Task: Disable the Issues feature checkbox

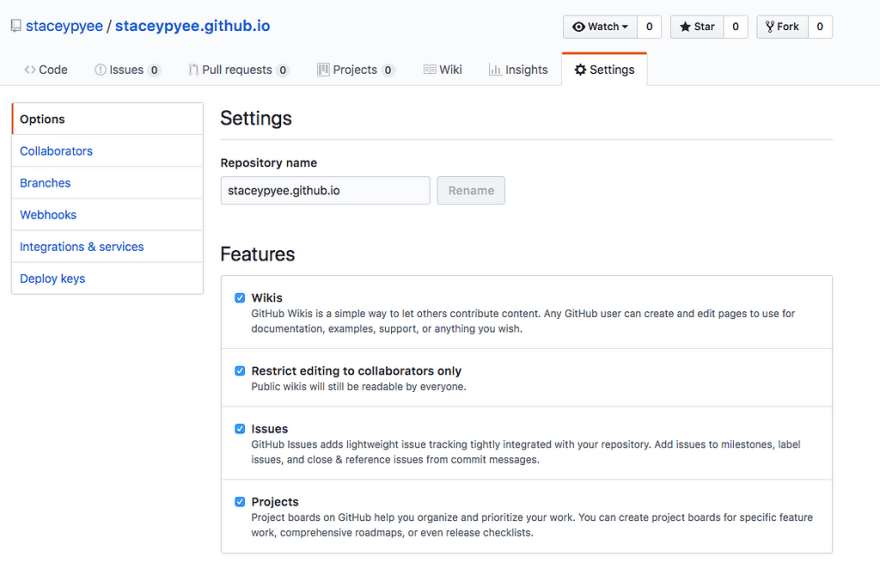Action: pyautogui.click(x=240, y=429)
